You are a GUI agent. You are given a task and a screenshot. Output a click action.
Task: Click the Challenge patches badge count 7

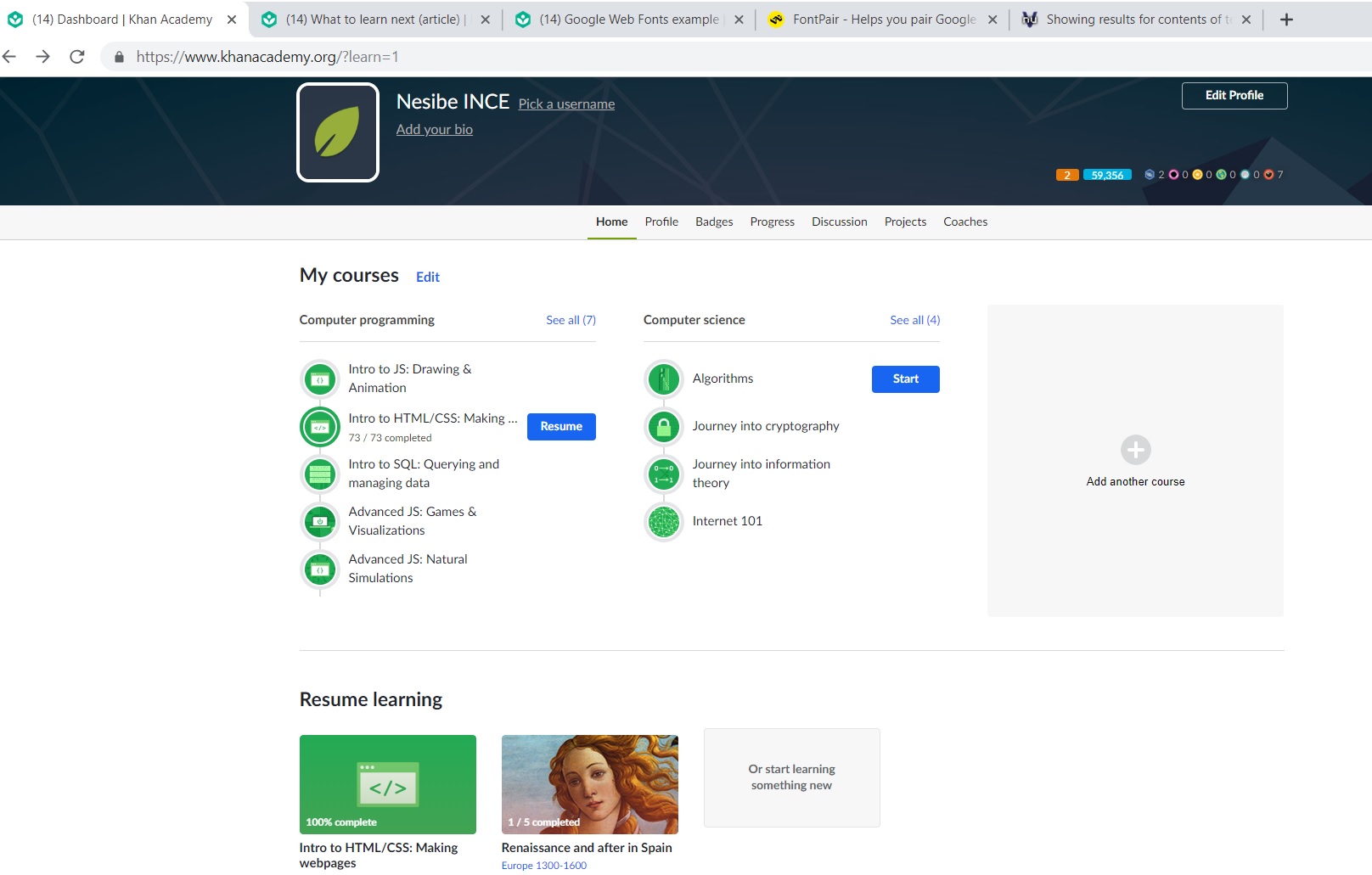1274,175
